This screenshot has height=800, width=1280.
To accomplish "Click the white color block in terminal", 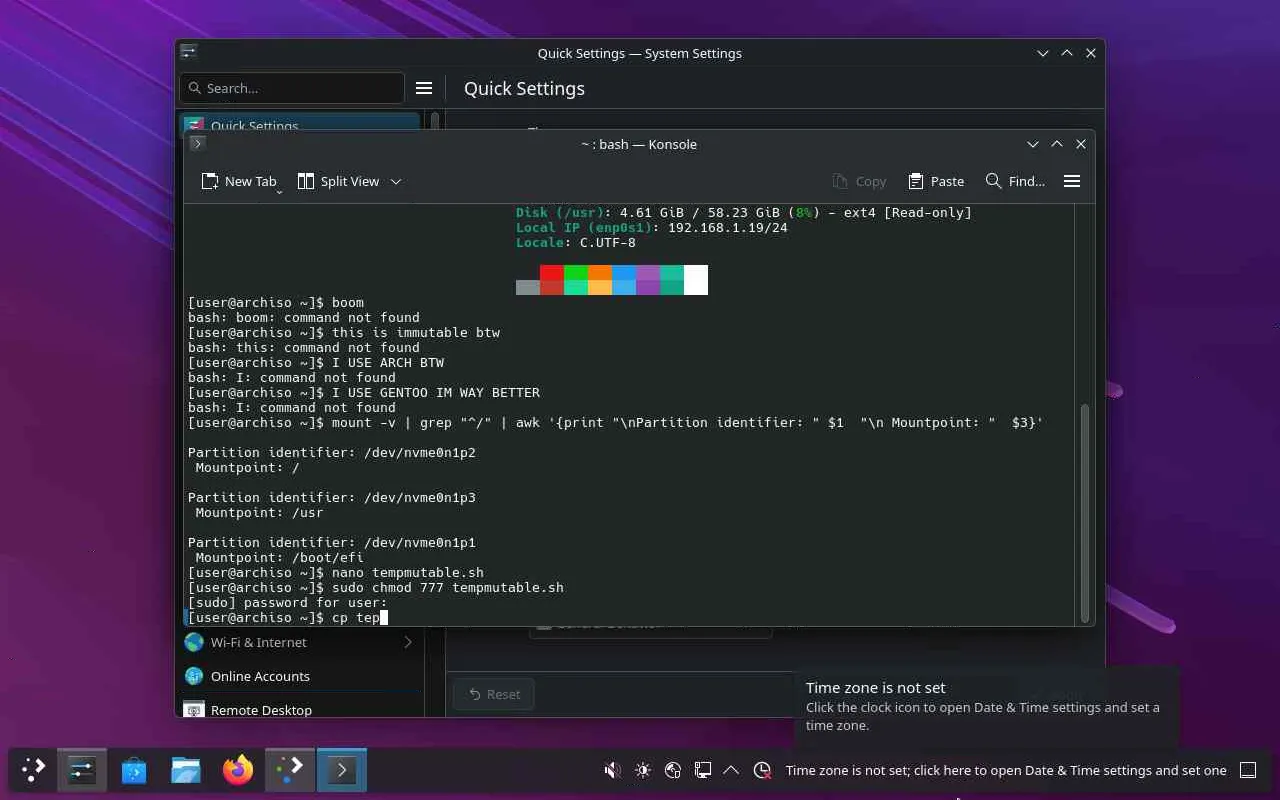I will point(696,280).
